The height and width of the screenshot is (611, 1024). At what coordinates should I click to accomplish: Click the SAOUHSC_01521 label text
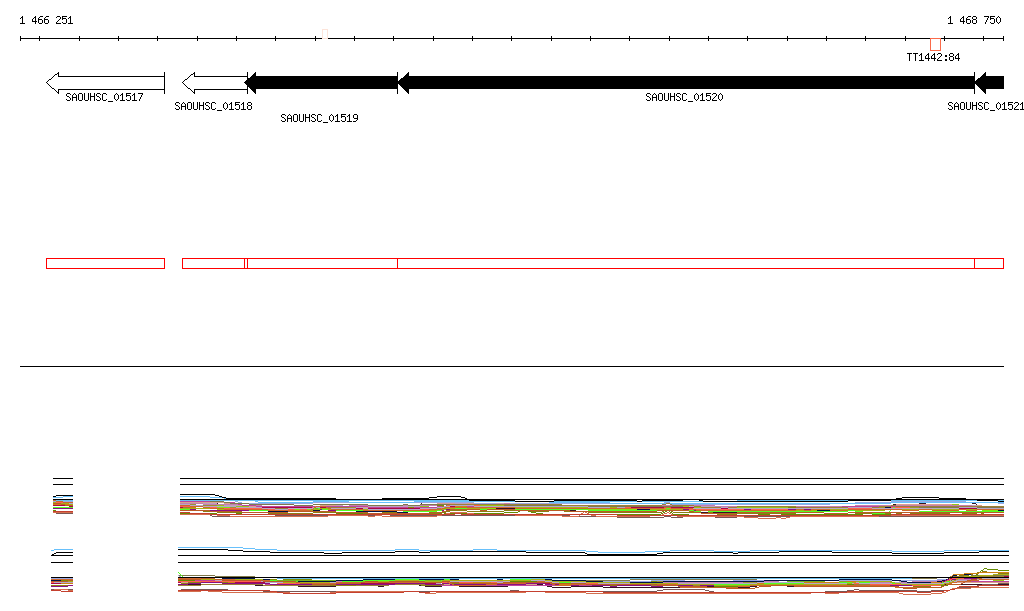click(985, 106)
